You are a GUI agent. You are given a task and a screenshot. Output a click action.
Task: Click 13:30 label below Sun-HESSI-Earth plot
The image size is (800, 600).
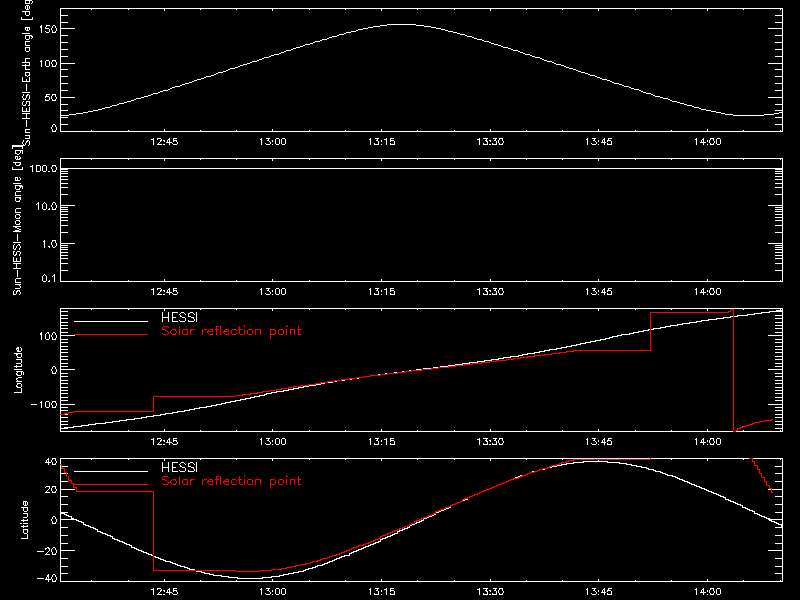pos(490,142)
